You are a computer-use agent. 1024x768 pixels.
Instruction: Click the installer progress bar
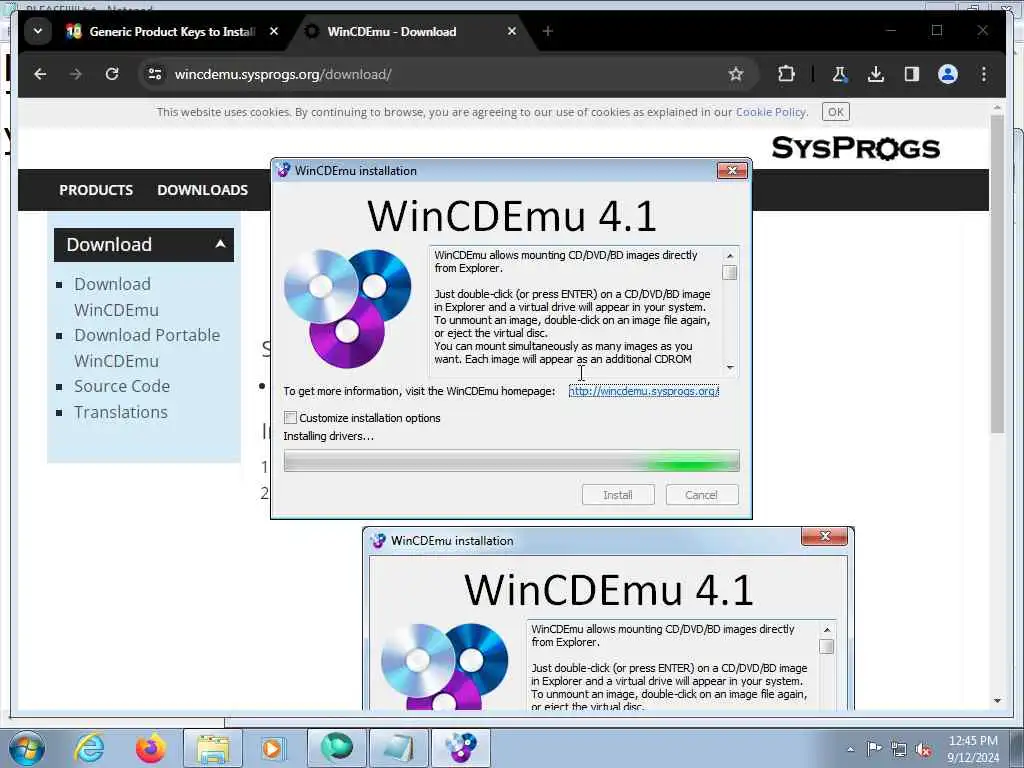511,461
